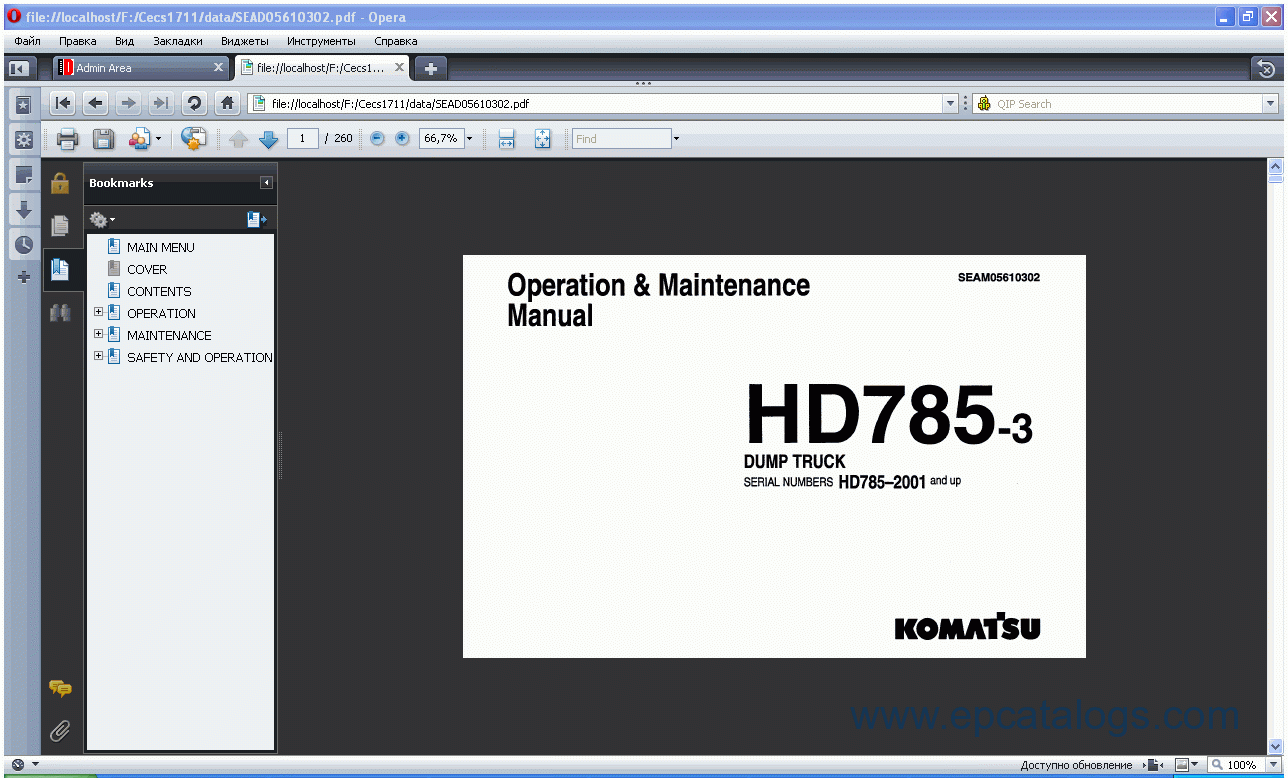Open the security lock panel icon
The image size is (1288, 778).
(x=60, y=183)
